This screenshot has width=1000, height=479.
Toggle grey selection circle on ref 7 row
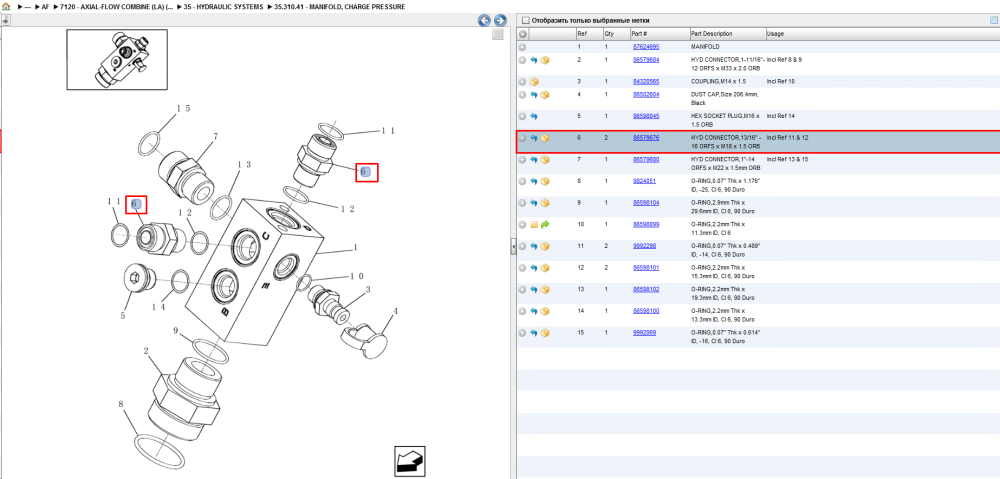coord(522,159)
